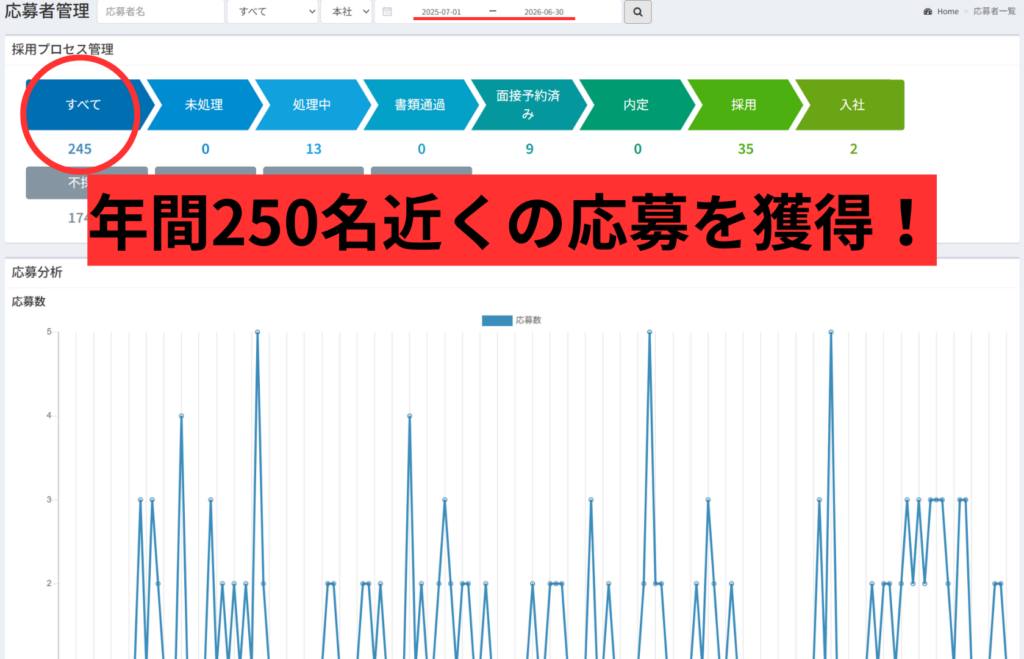Click the 応募者管理 page title
Image resolution: width=1024 pixels, height=659 pixels.
point(47,11)
